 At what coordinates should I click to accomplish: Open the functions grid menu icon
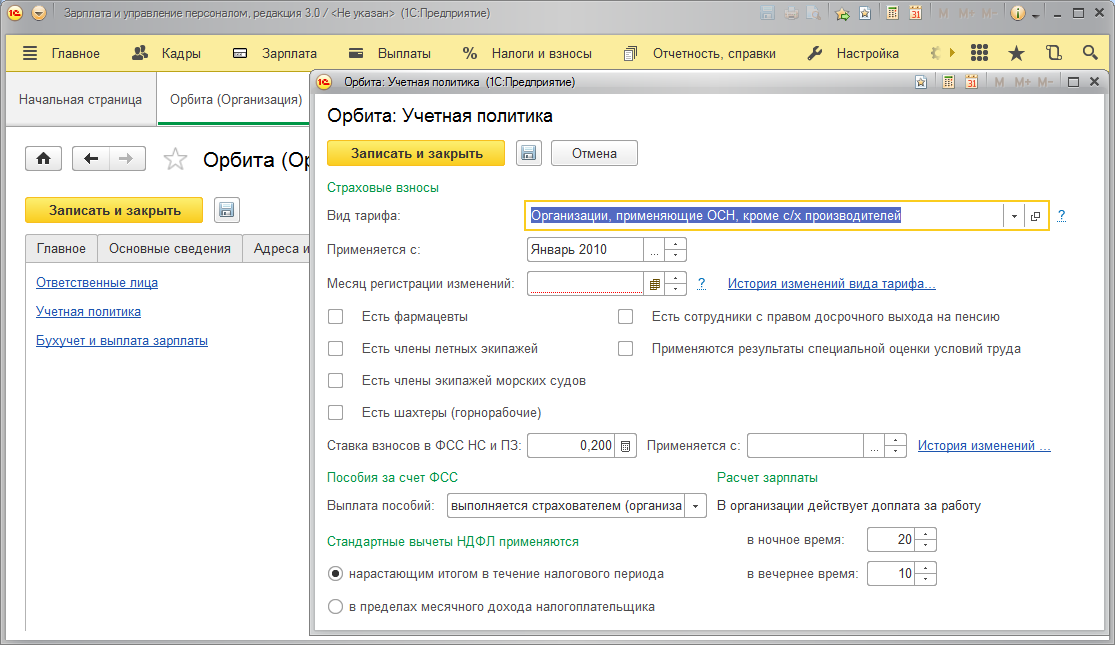[x=979, y=53]
